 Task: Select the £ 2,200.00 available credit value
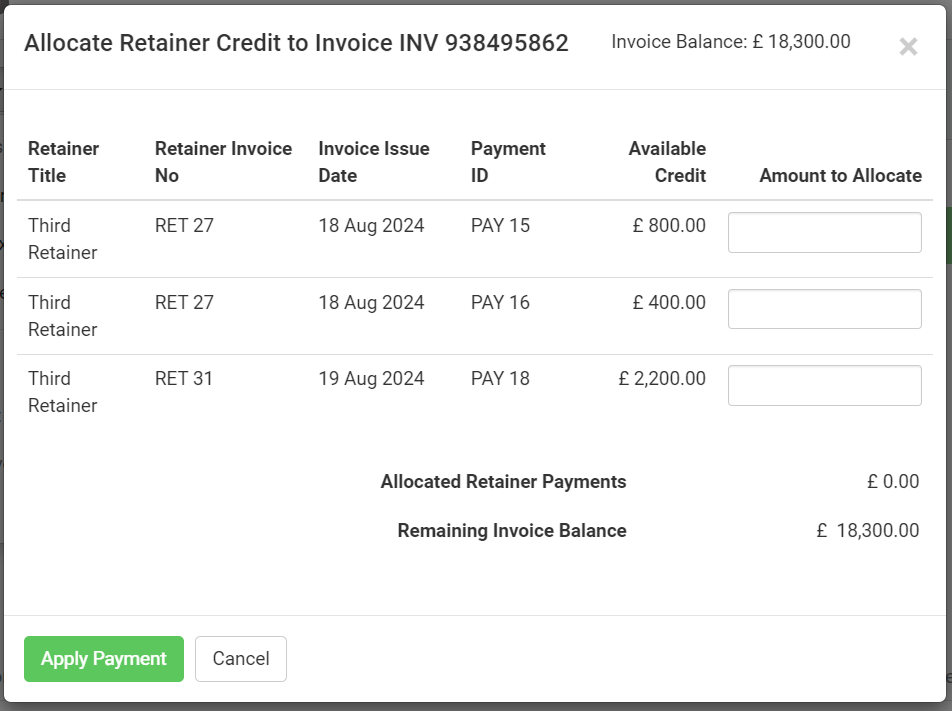click(x=662, y=378)
